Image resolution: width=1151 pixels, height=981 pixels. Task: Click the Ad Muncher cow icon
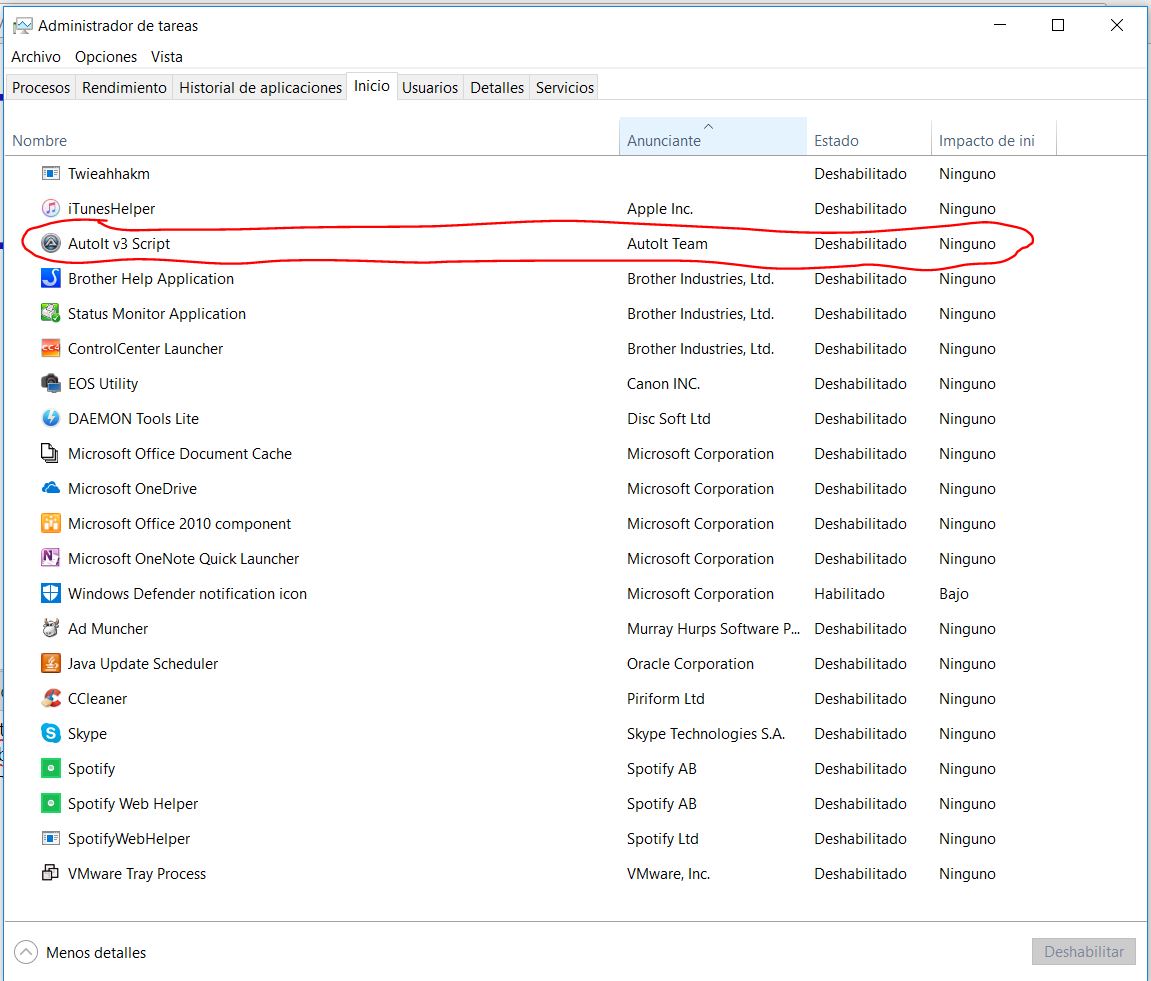[x=51, y=629]
